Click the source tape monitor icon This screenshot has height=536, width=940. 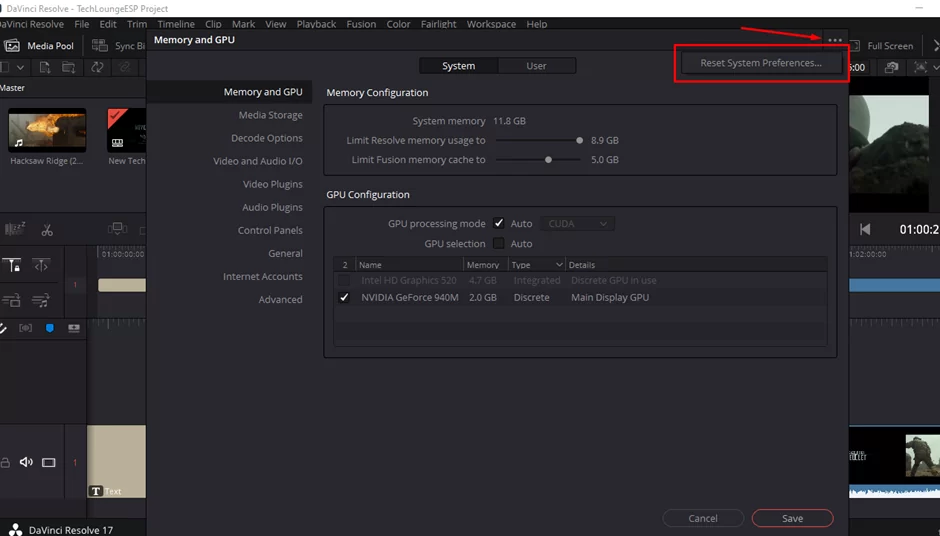[x=118, y=228]
